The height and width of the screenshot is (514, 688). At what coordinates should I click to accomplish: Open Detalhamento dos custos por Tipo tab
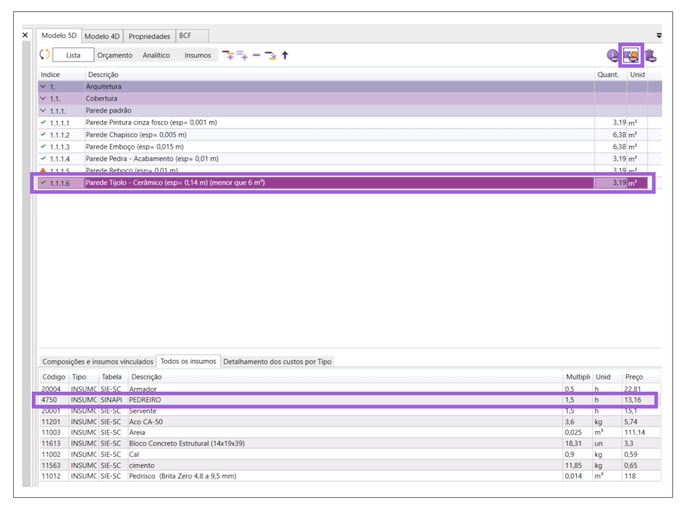(277, 362)
